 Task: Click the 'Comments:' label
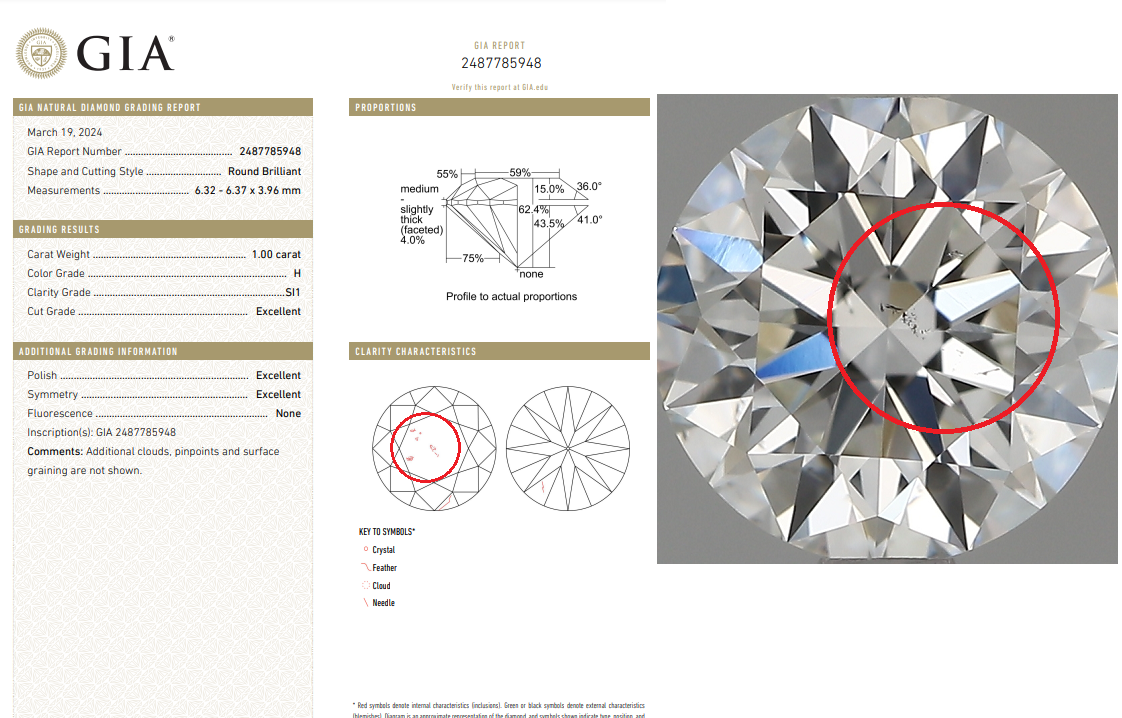pyautogui.click(x=55, y=452)
